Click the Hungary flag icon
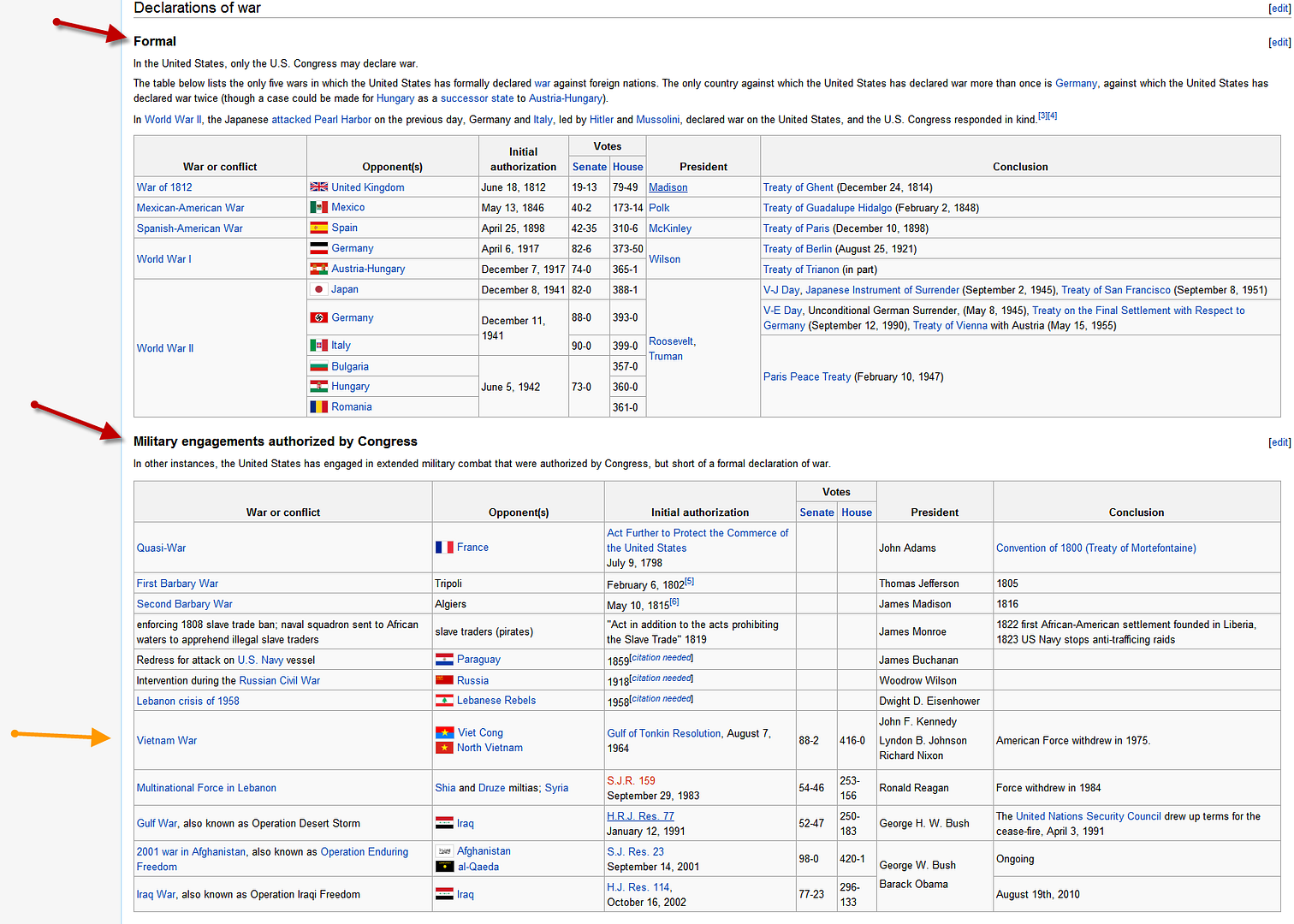 [318, 387]
